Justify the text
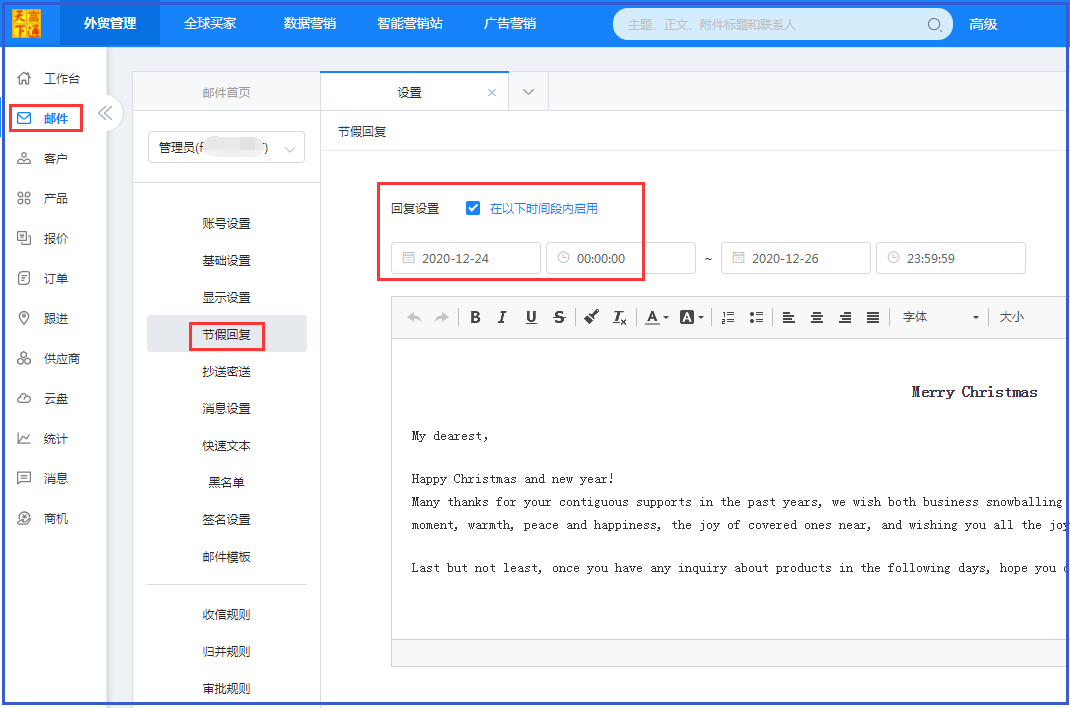The height and width of the screenshot is (708, 1070). click(873, 317)
